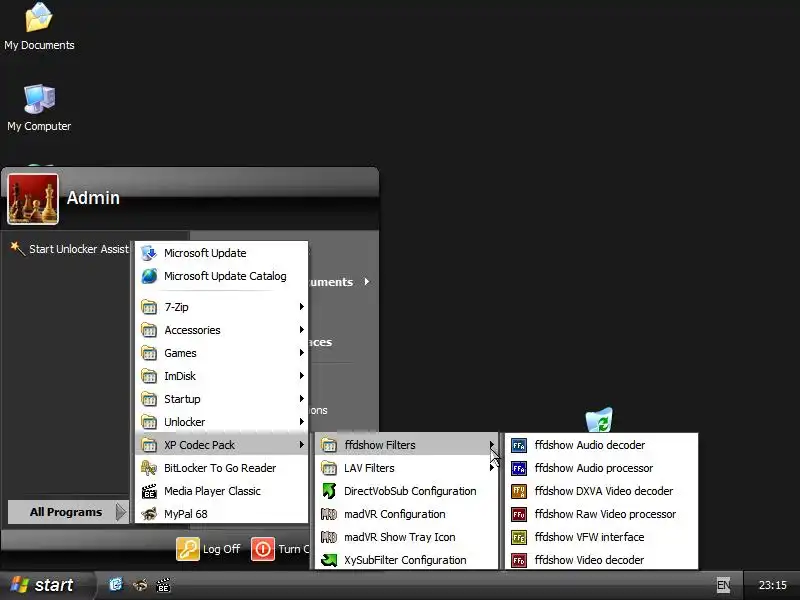Click the All Programs arrow
This screenshot has width=800, height=600.
[x=120, y=512]
